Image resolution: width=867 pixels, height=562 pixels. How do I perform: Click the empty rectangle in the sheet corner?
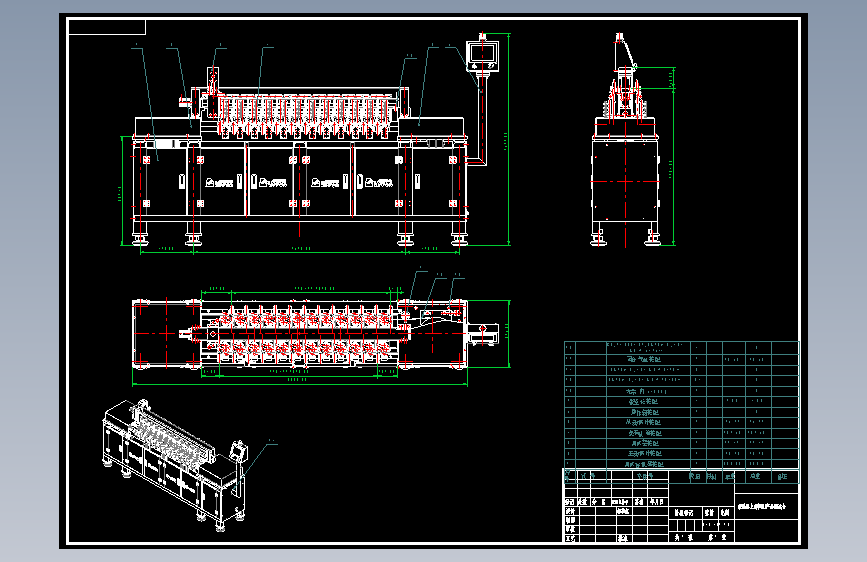pyautogui.click(x=107, y=27)
